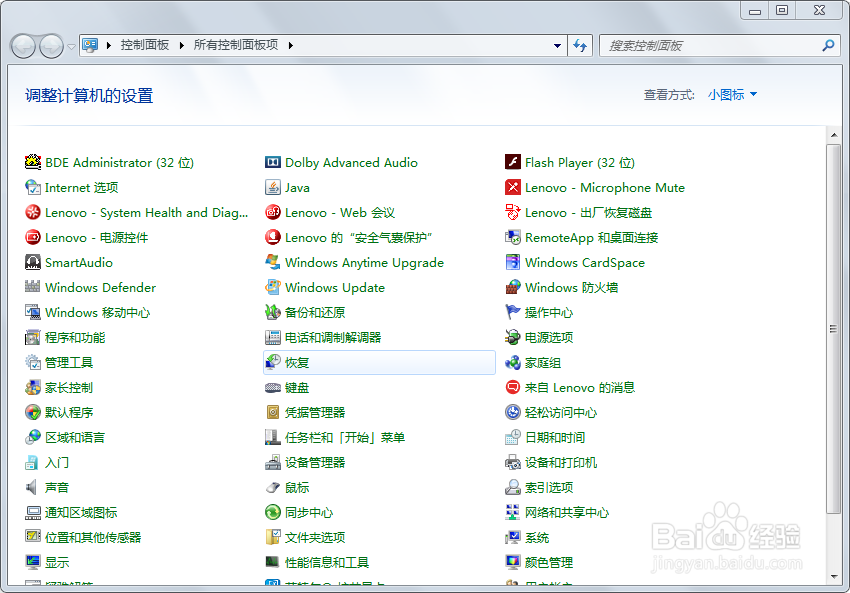Go back with the Back arrow button
850x593 pixels.
tap(23, 47)
